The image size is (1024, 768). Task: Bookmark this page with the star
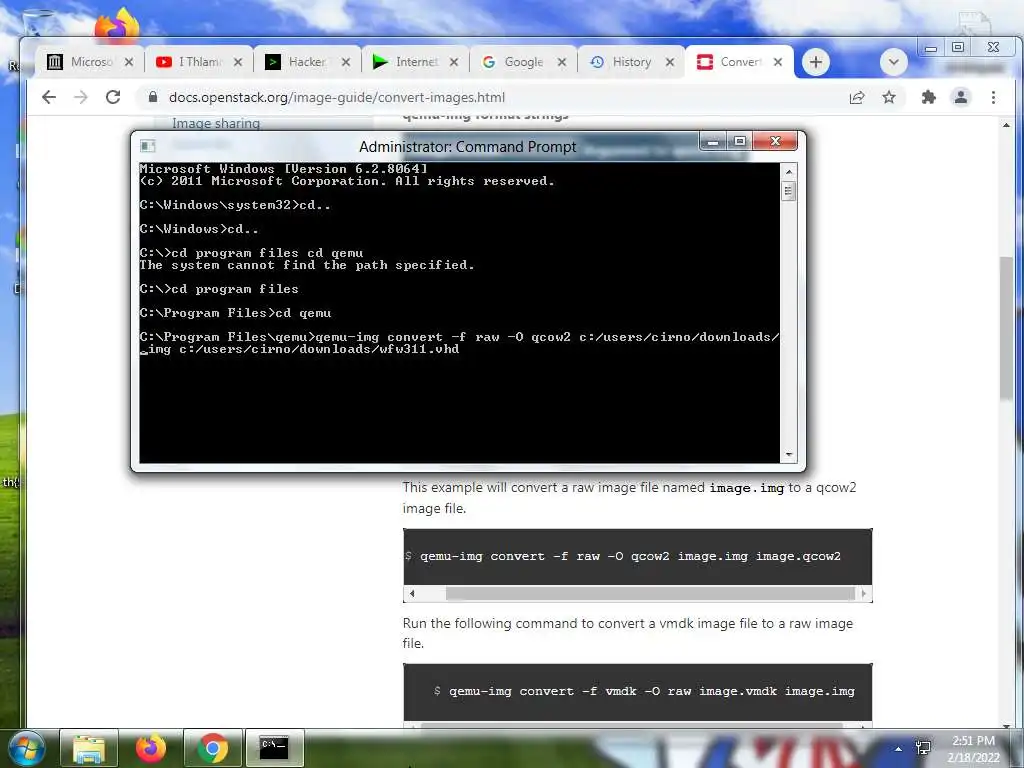[889, 97]
